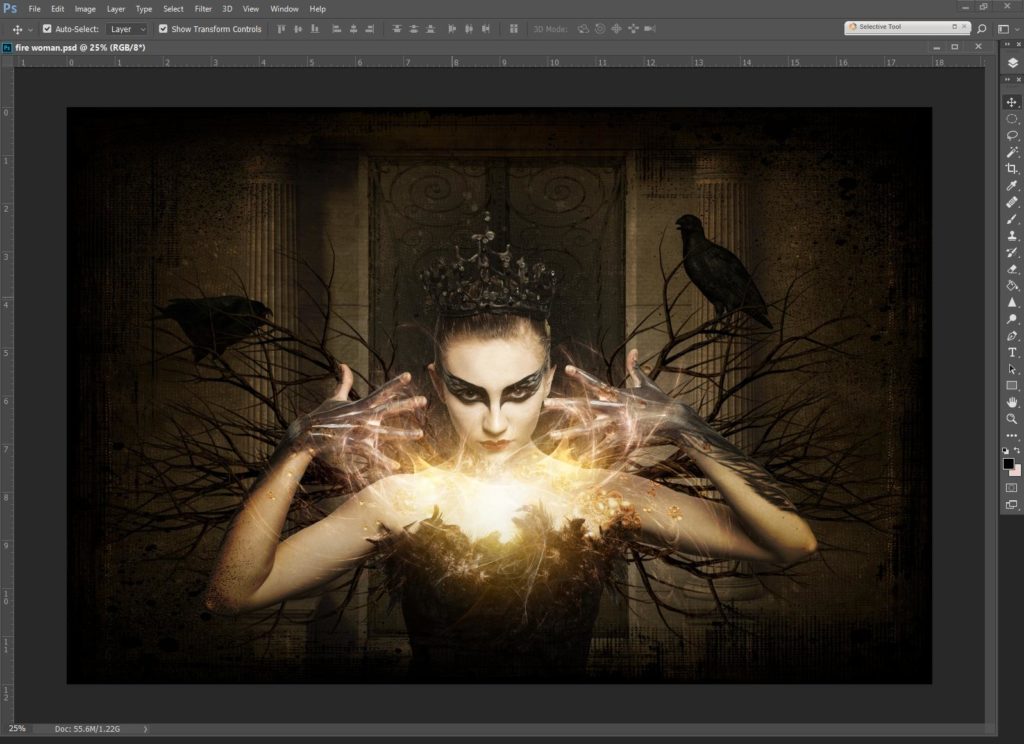
Task: Click the Magic Wand tool
Action: tap(1012, 152)
